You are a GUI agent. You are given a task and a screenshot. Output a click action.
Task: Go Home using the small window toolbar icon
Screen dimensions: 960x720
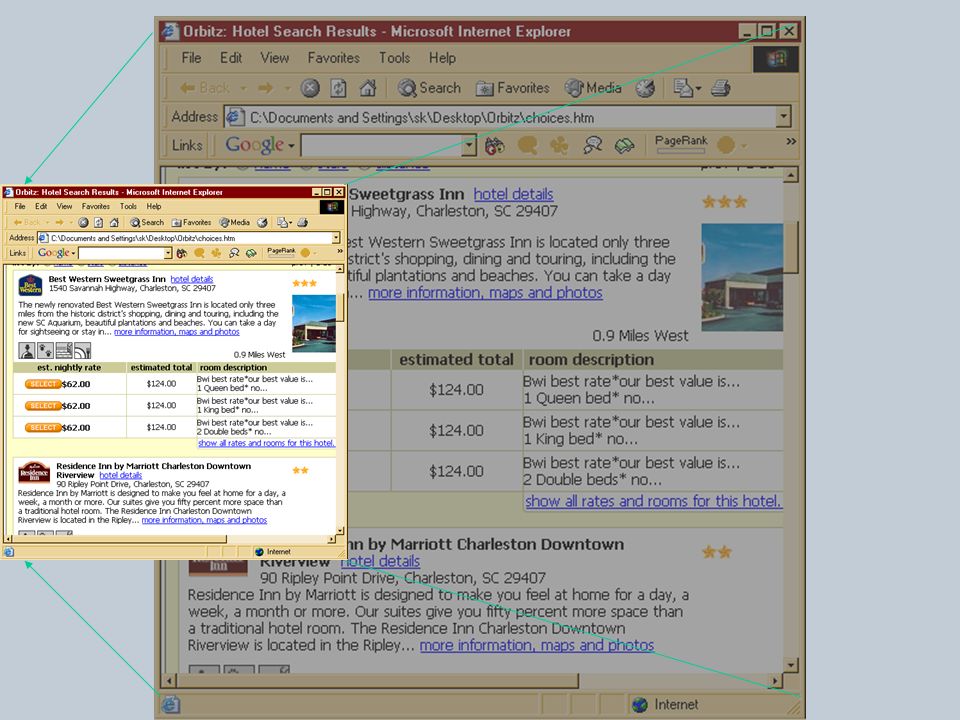point(114,222)
